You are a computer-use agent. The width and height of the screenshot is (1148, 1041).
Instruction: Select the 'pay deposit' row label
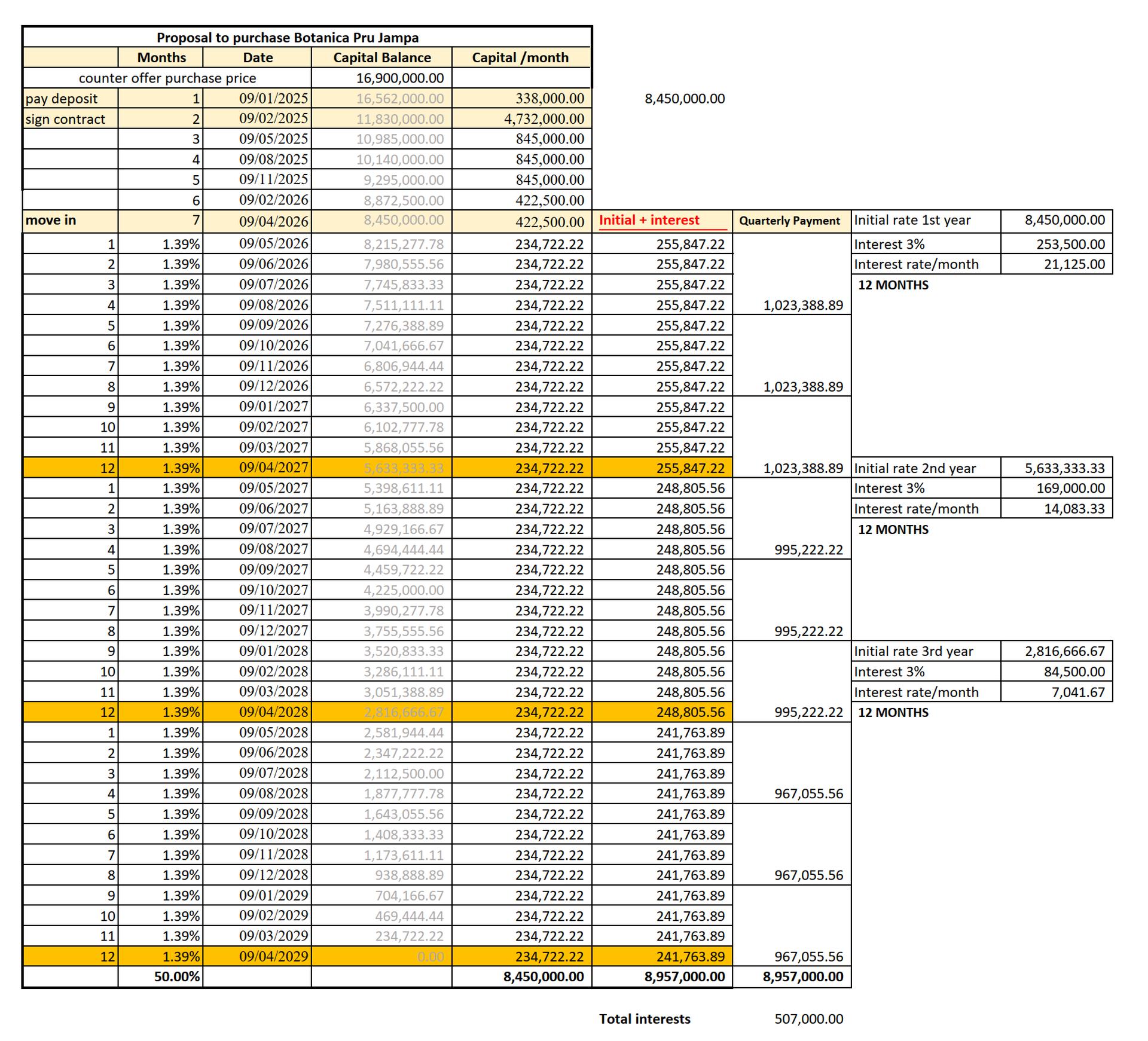pos(62,99)
